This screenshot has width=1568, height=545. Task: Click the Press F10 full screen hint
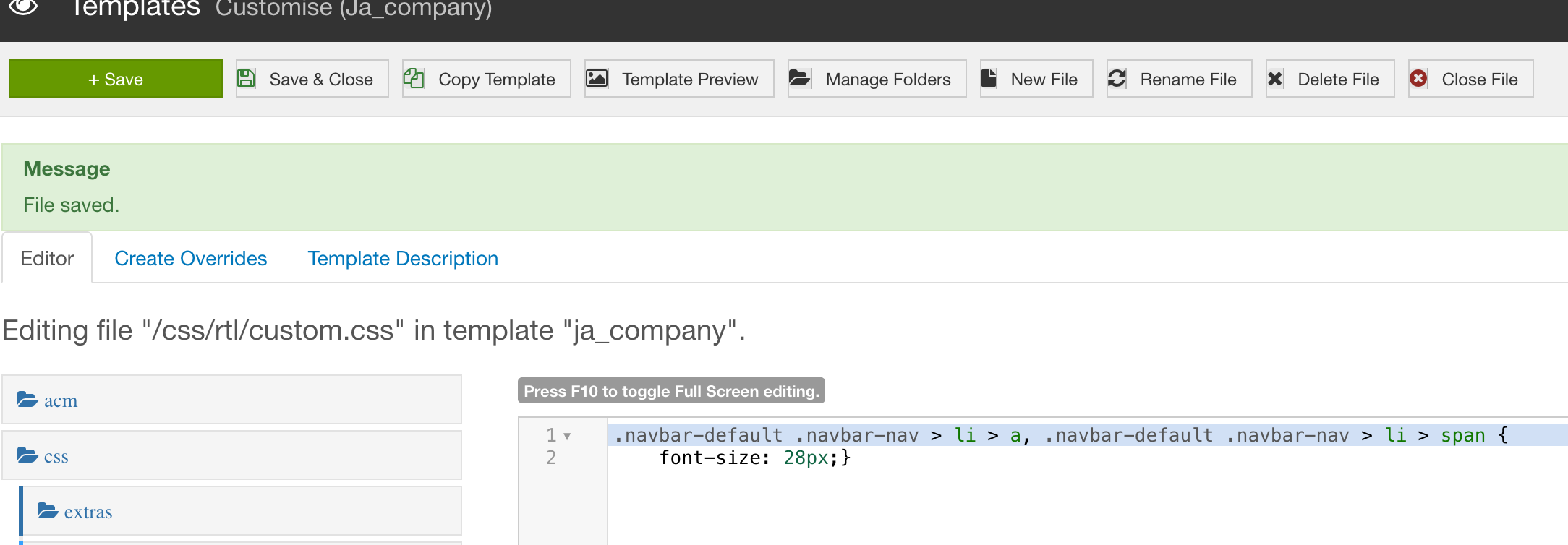click(671, 391)
